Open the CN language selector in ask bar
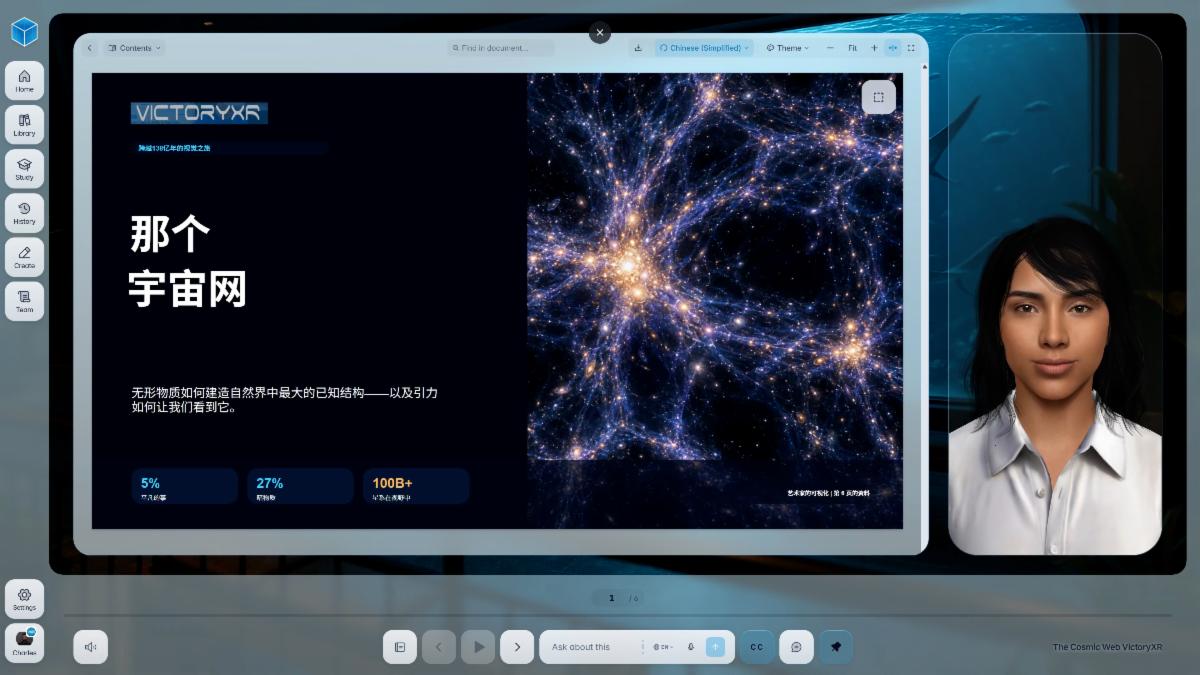Image resolution: width=1200 pixels, height=675 pixels. (x=663, y=647)
